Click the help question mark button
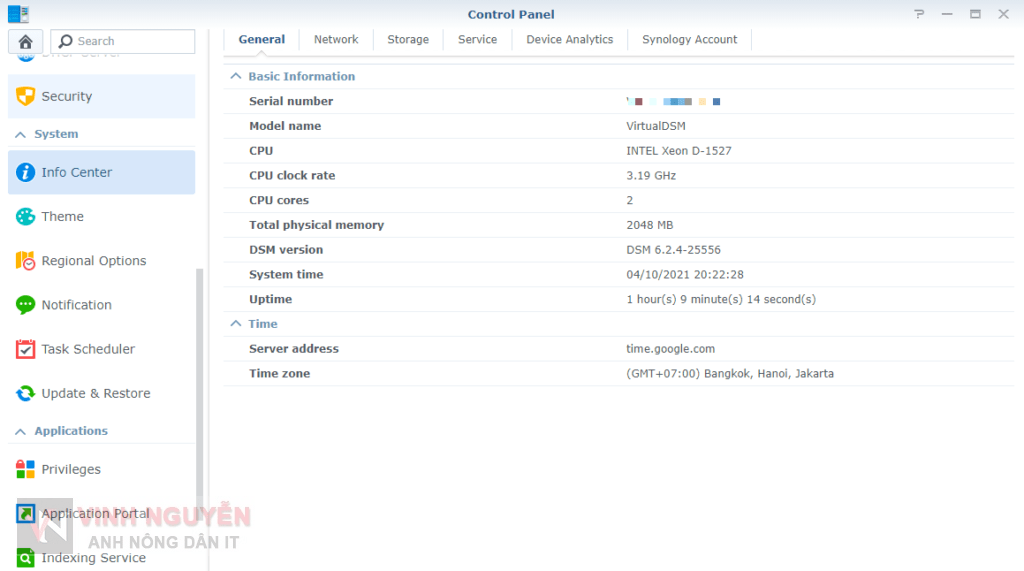 [919, 14]
